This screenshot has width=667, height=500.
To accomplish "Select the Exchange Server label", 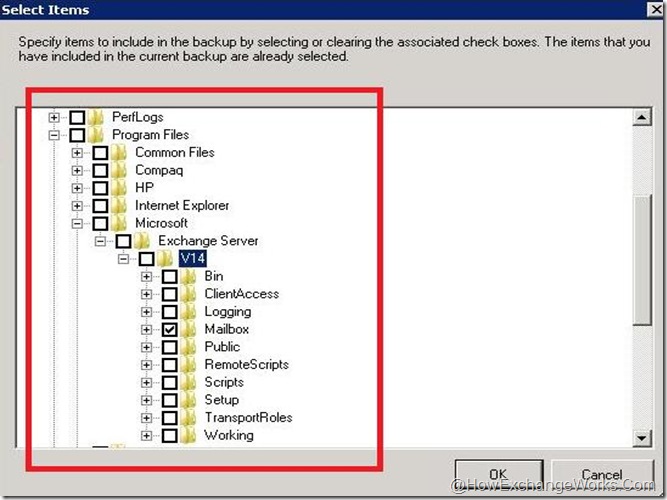I will pos(208,241).
